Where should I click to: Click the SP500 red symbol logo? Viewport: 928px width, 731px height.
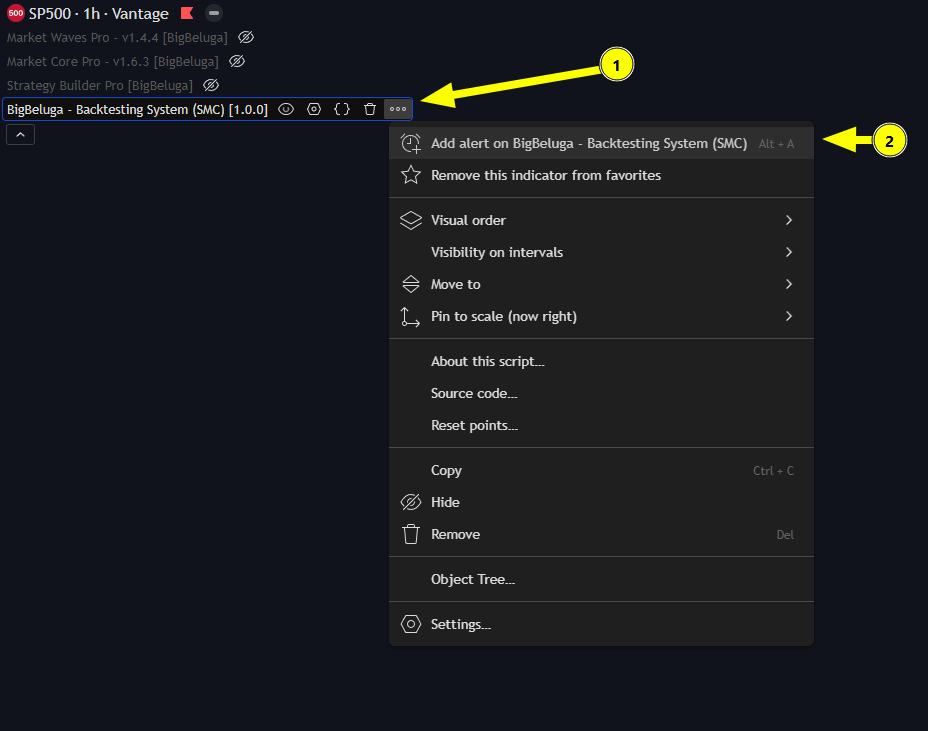tap(15, 14)
